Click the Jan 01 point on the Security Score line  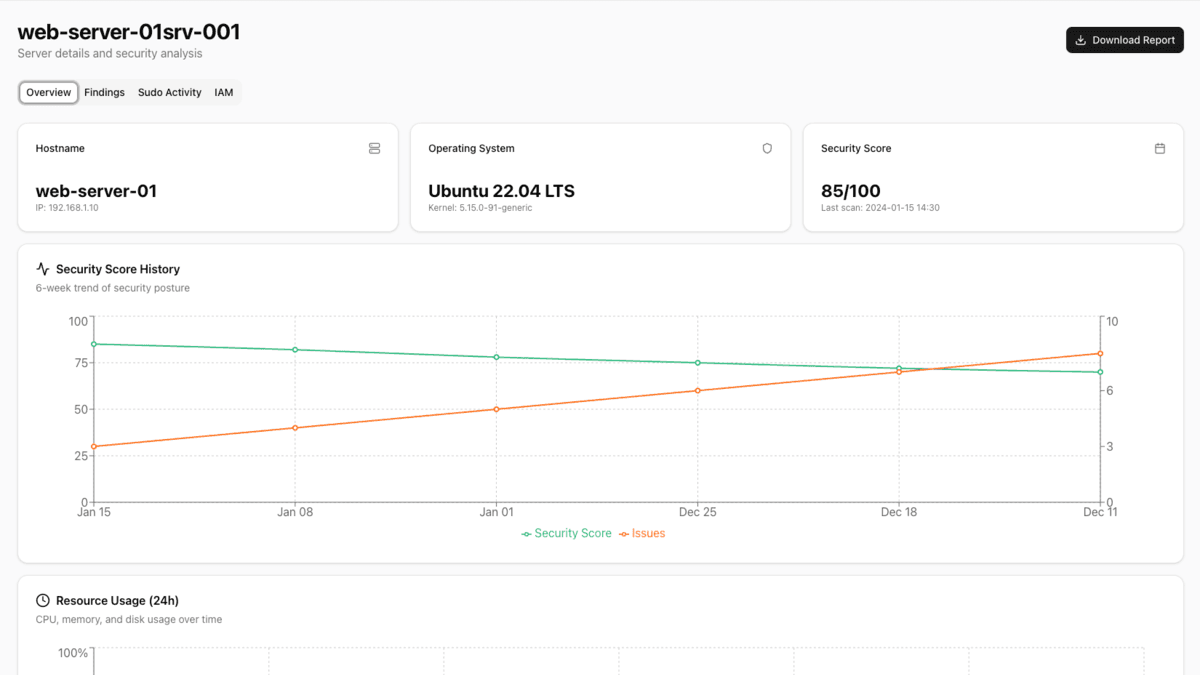[x=496, y=356]
